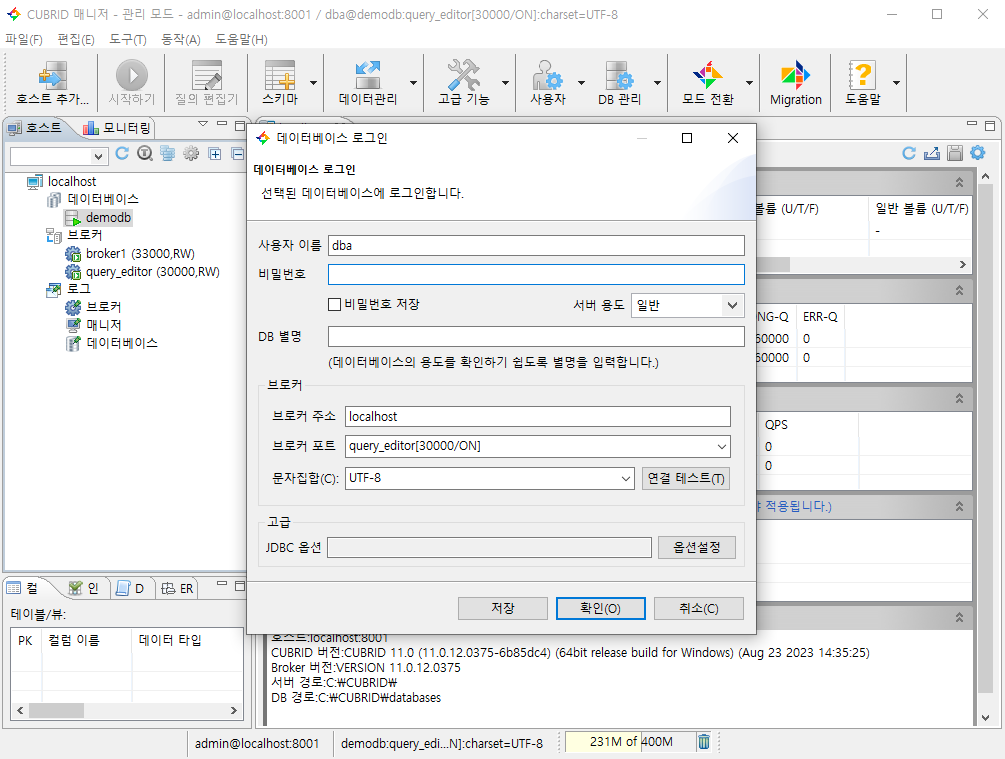Click the 데이터관리 toolbar icon
1005x759 pixels.
click(368, 76)
